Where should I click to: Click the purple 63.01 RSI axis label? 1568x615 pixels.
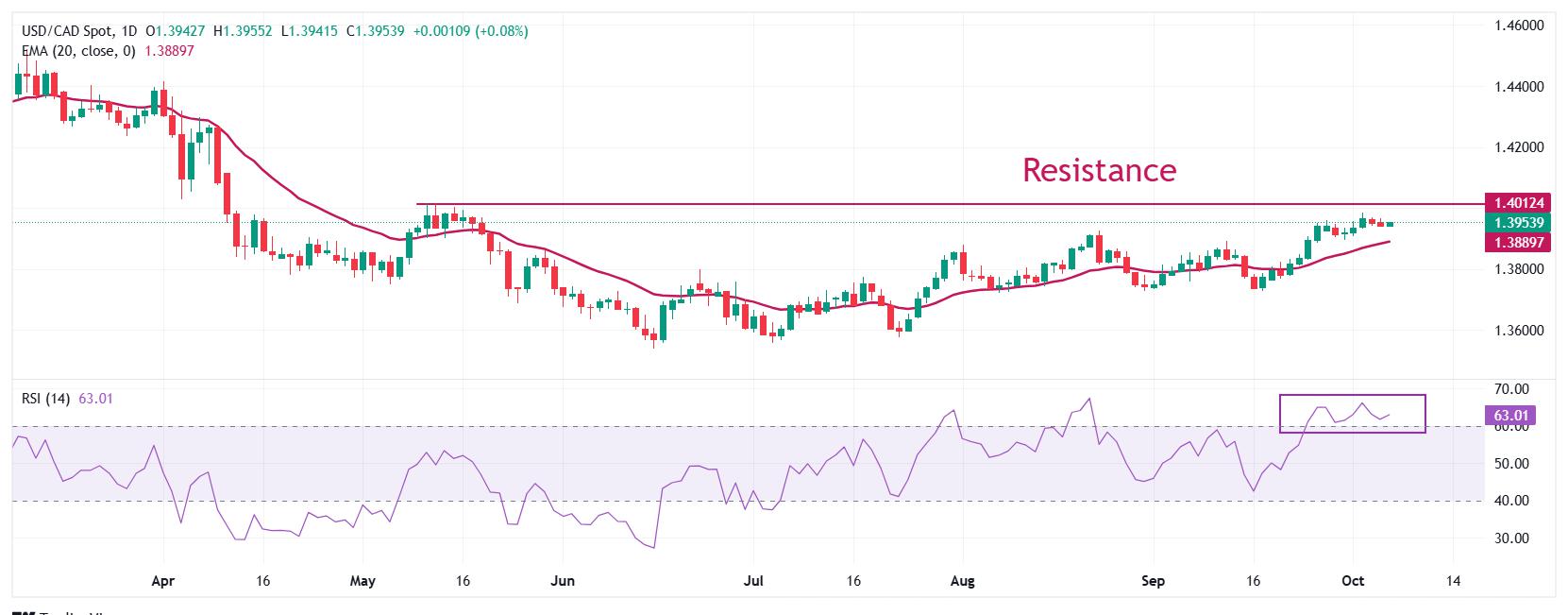[1510, 415]
